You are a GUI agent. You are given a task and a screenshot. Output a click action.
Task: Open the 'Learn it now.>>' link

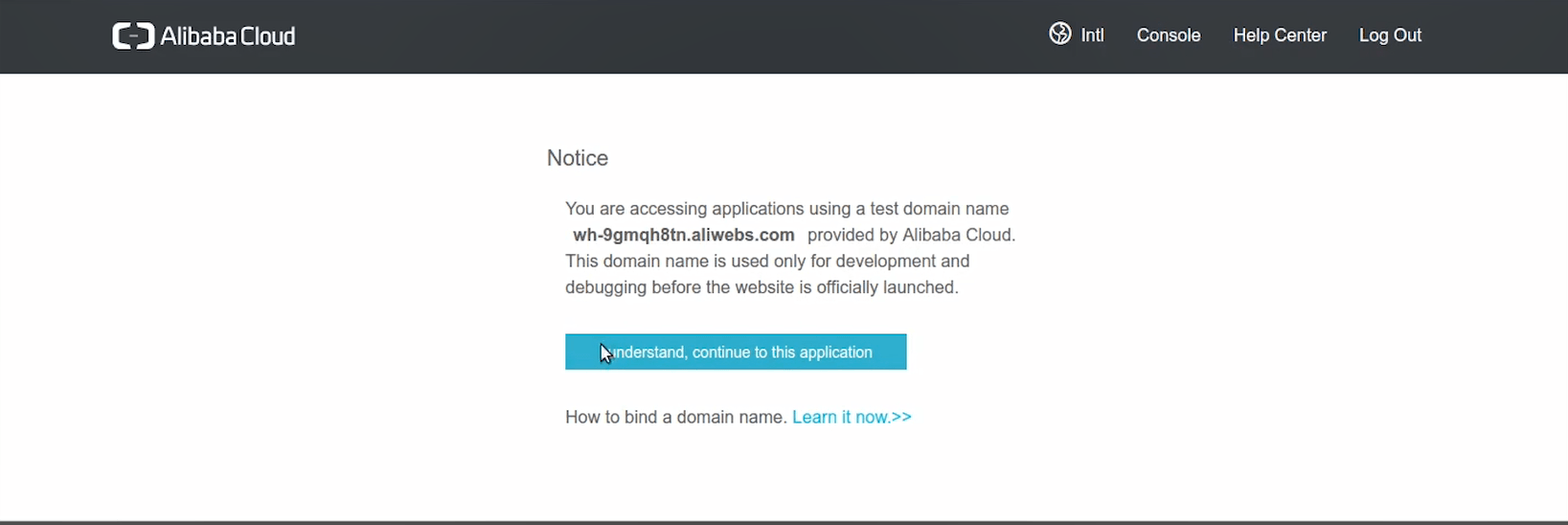click(x=852, y=417)
